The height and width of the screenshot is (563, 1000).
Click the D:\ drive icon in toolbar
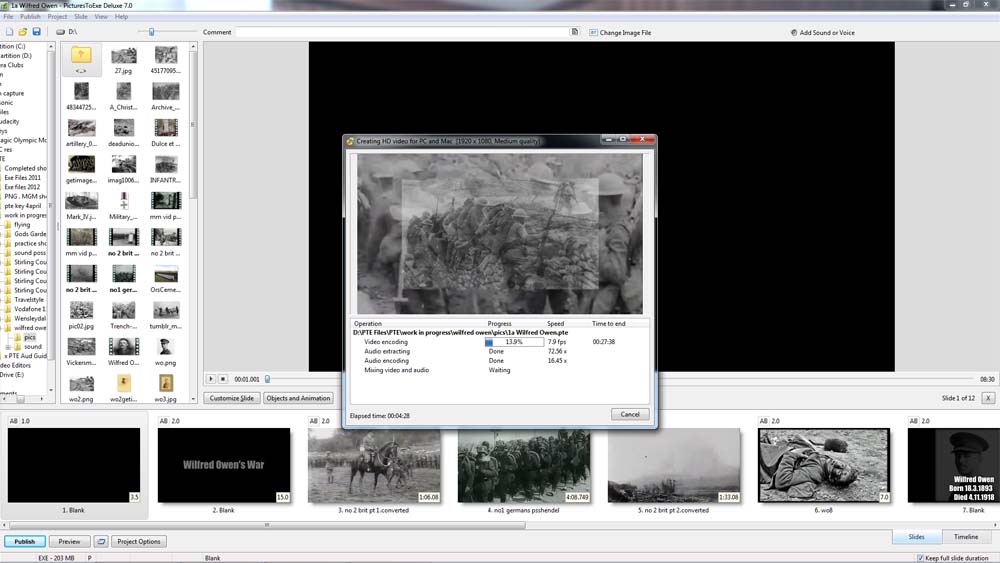pyautogui.click(x=60, y=31)
